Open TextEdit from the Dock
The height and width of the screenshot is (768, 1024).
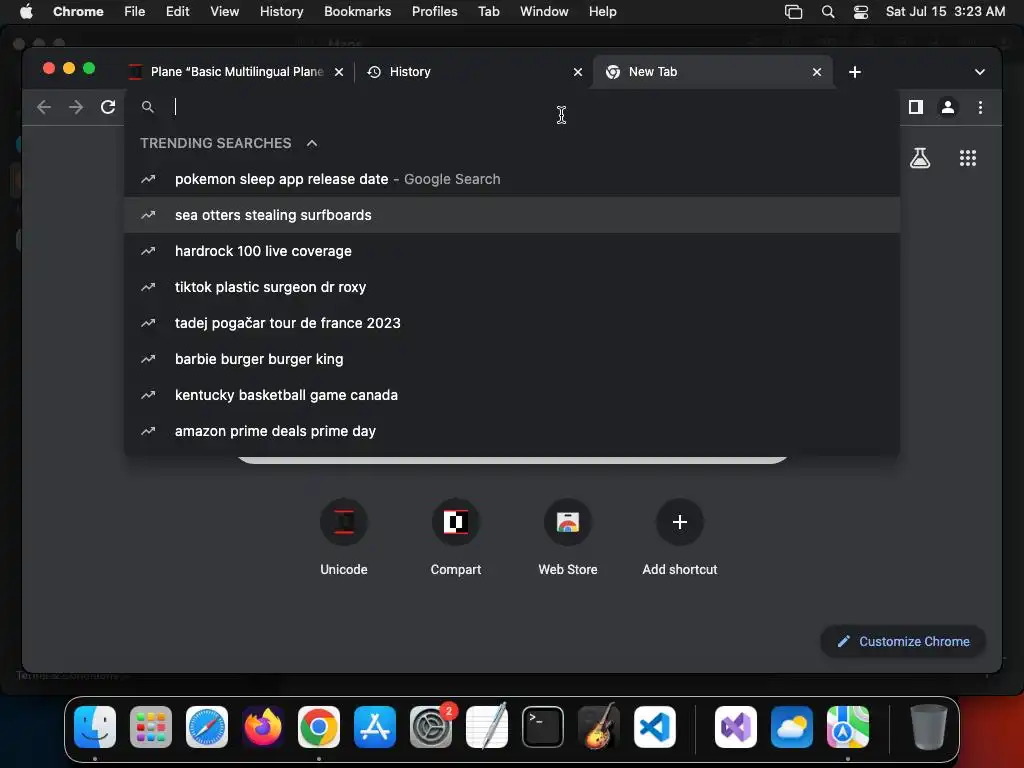[x=487, y=727]
